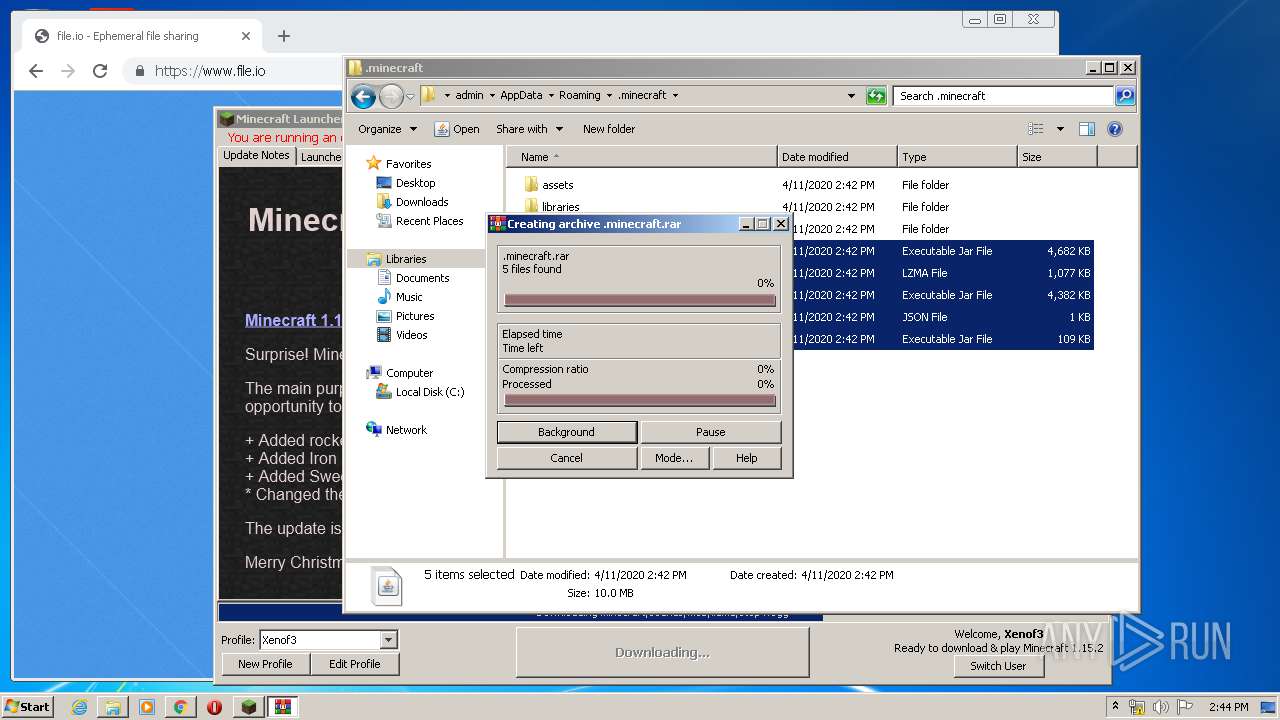Screen dimensions: 1280x720
Task: Open the Desktop favorite in sidebar
Action: coord(415,183)
